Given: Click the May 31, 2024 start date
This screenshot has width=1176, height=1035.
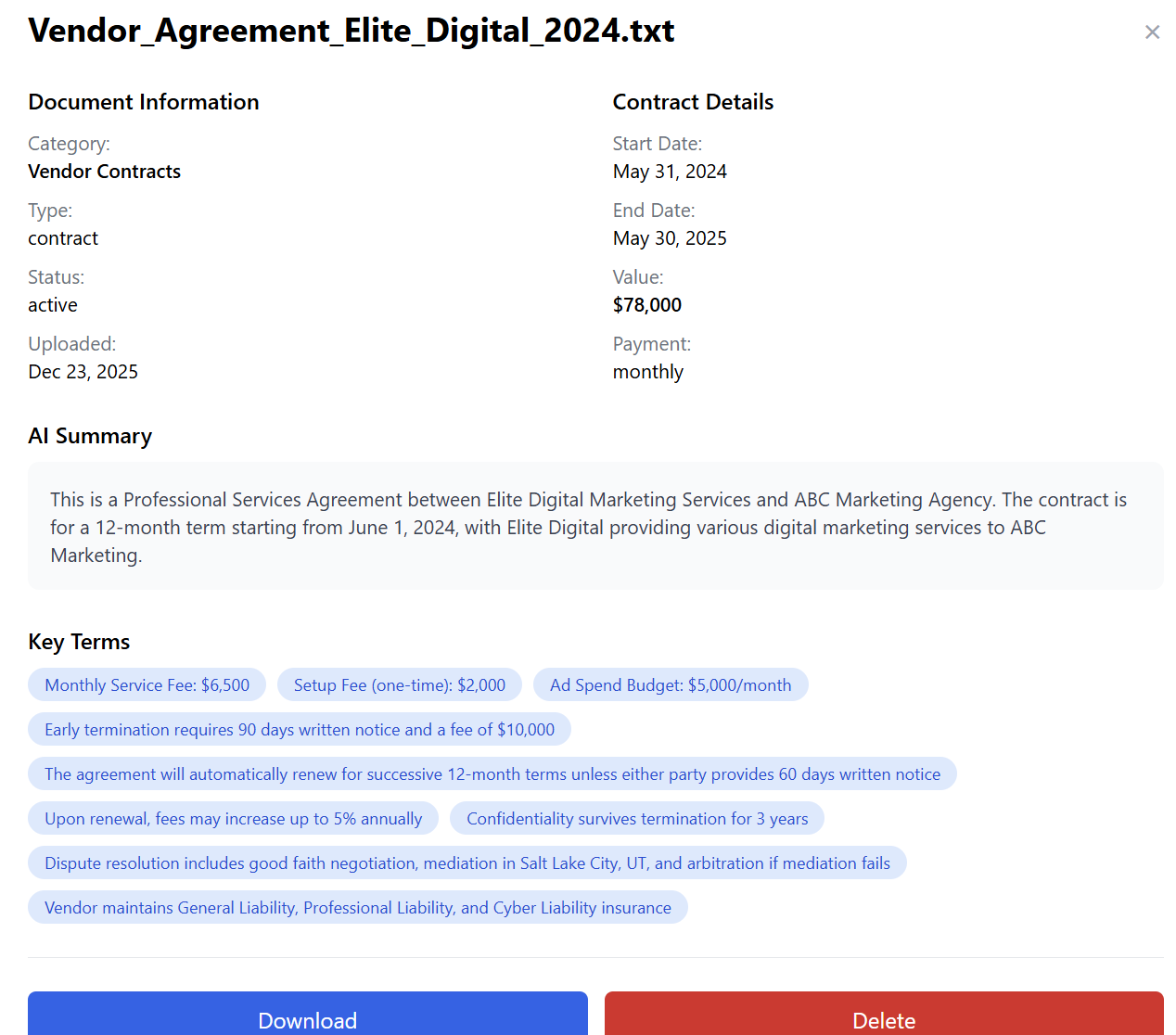Looking at the screenshot, I should tap(669, 172).
